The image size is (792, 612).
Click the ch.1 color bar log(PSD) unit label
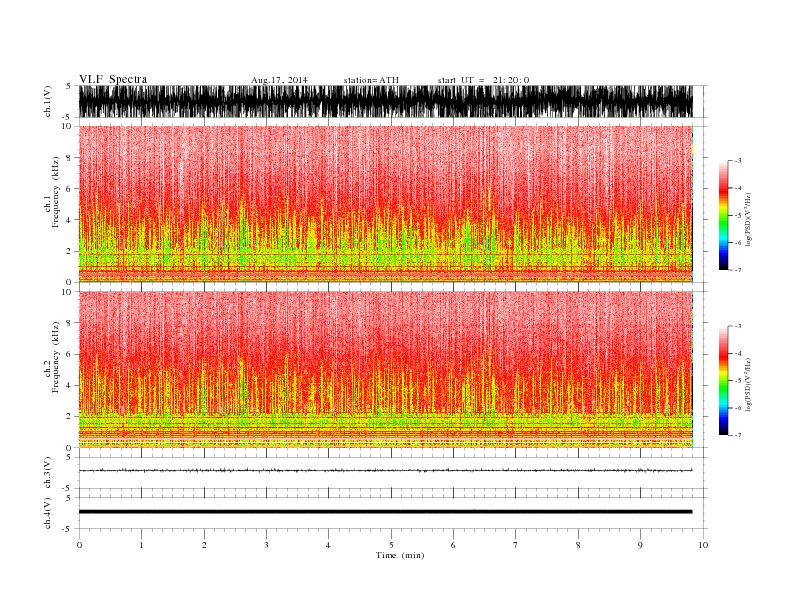(x=749, y=218)
